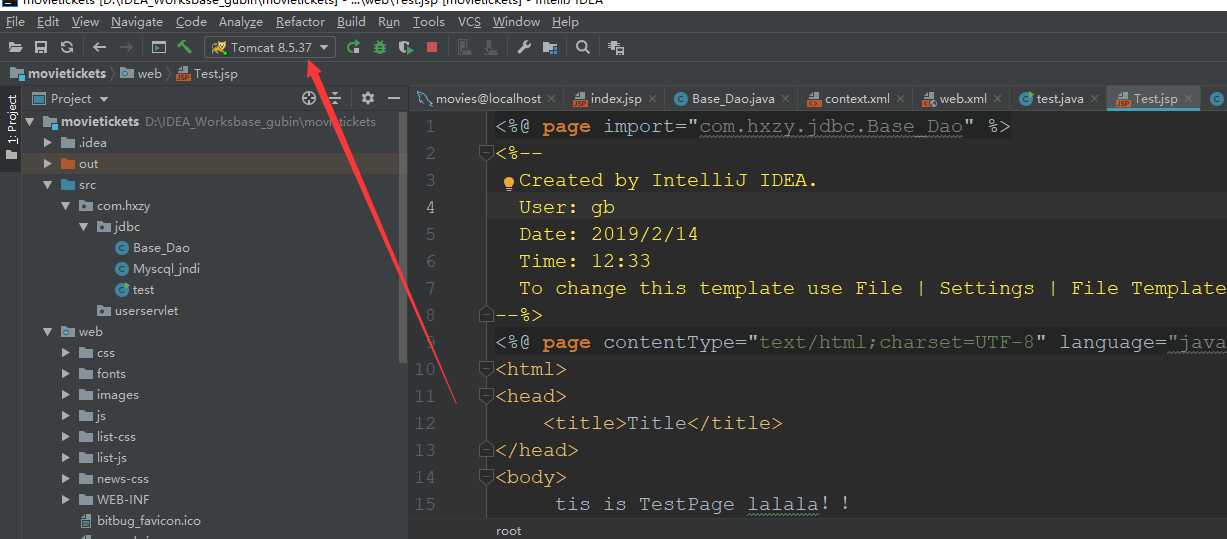Select Base_Dao class in project tree
Viewport: 1227px width, 539px height.
pos(152,248)
